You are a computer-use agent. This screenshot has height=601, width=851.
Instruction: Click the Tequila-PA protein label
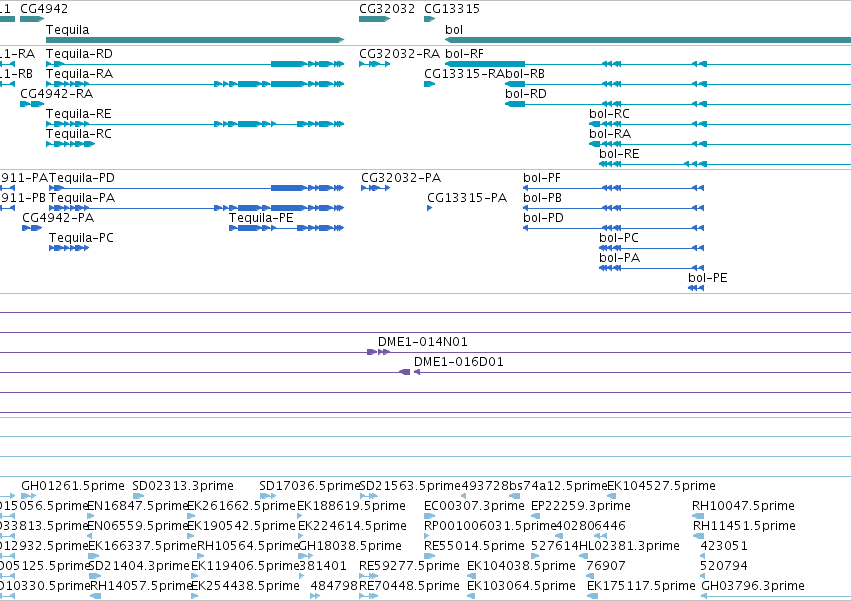(x=82, y=198)
